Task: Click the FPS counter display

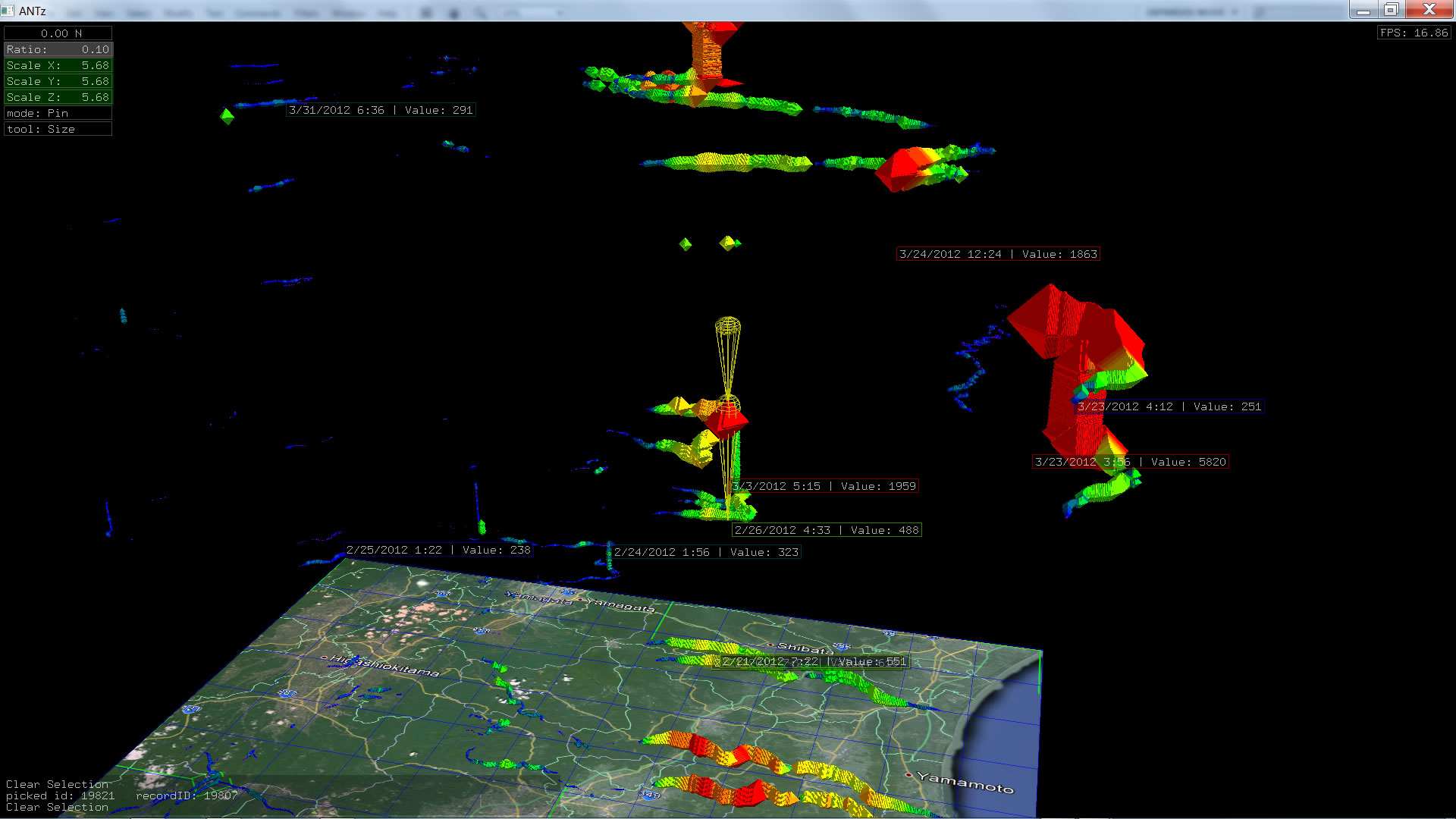Action: click(1414, 33)
